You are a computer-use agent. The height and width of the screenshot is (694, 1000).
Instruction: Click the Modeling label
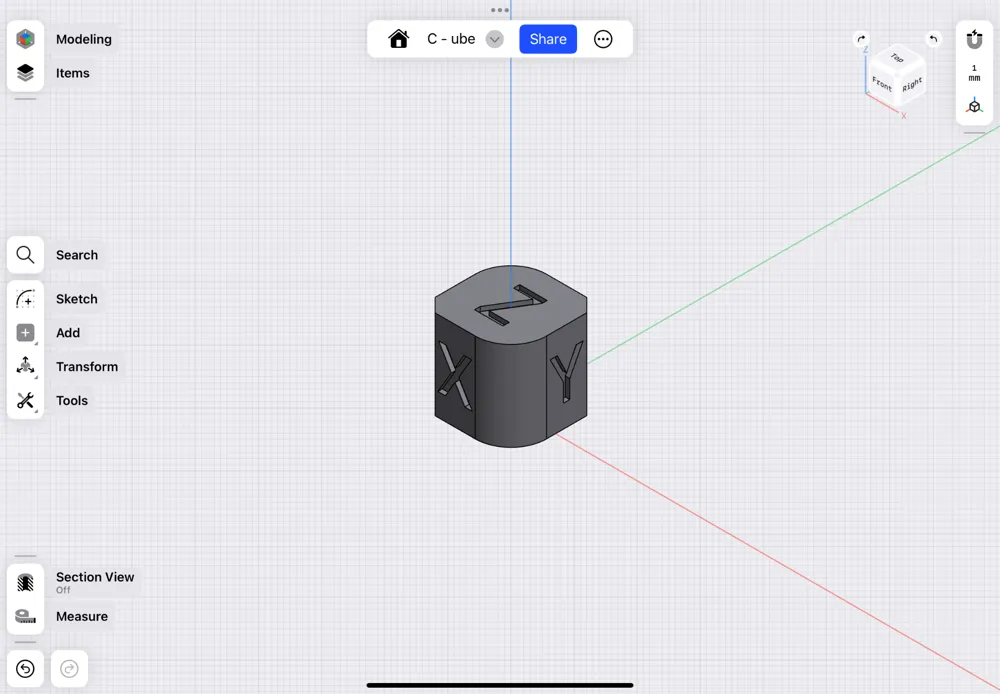click(84, 39)
